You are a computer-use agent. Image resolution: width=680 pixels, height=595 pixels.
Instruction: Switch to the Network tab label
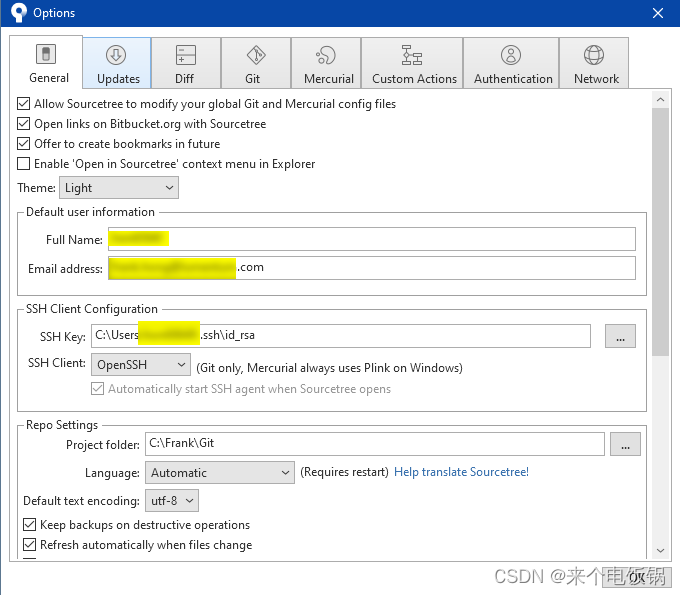[x=596, y=79]
